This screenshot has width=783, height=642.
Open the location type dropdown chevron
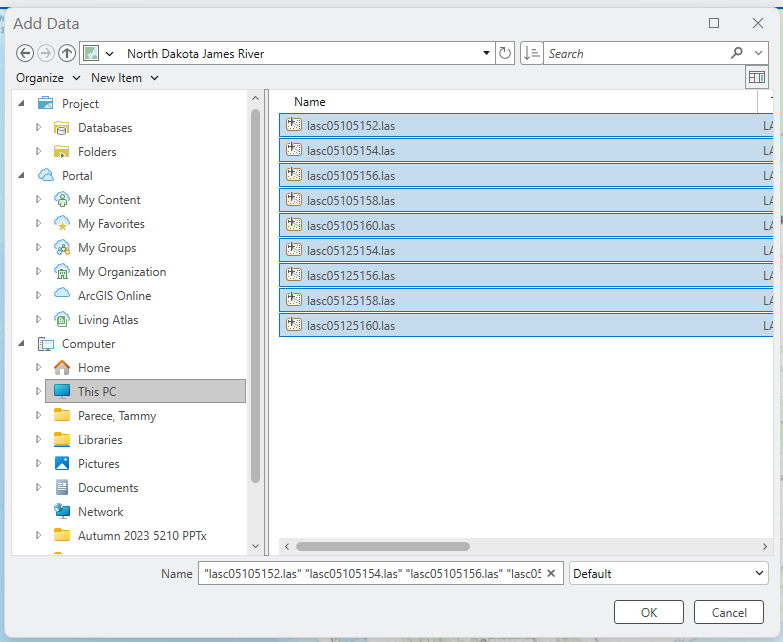point(109,53)
